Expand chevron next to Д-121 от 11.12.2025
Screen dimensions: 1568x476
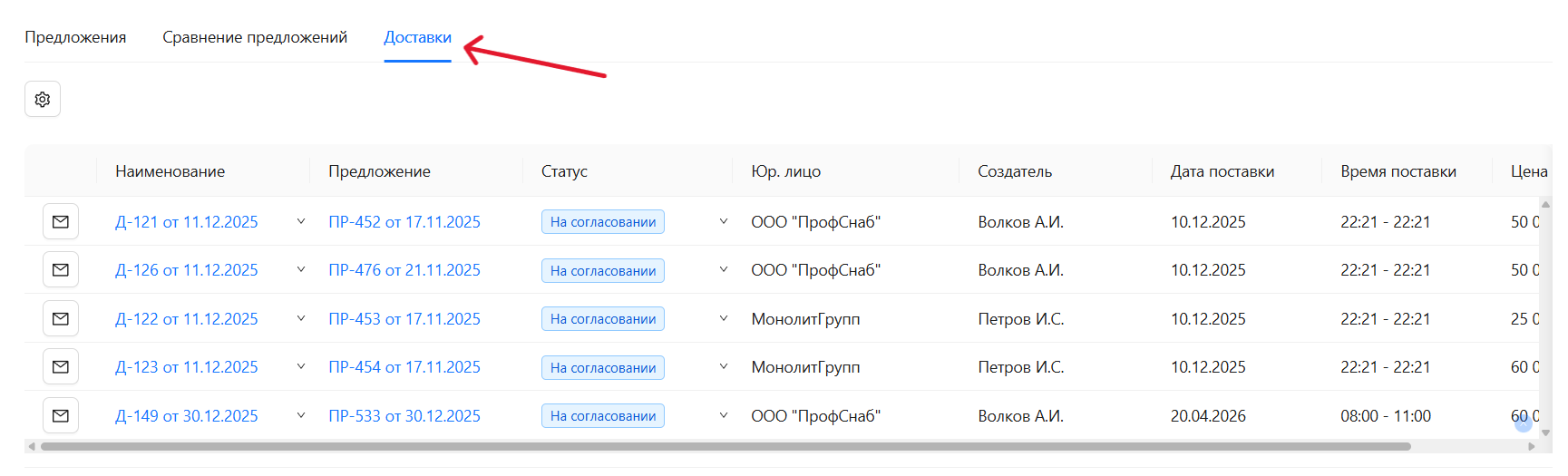(x=301, y=221)
